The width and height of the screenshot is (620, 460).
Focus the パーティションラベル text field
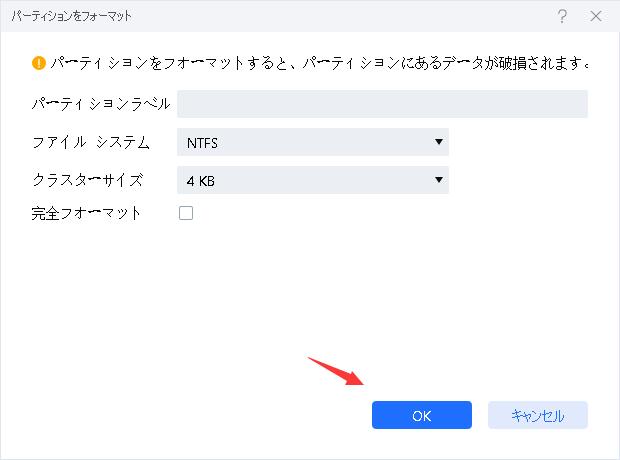click(x=382, y=104)
